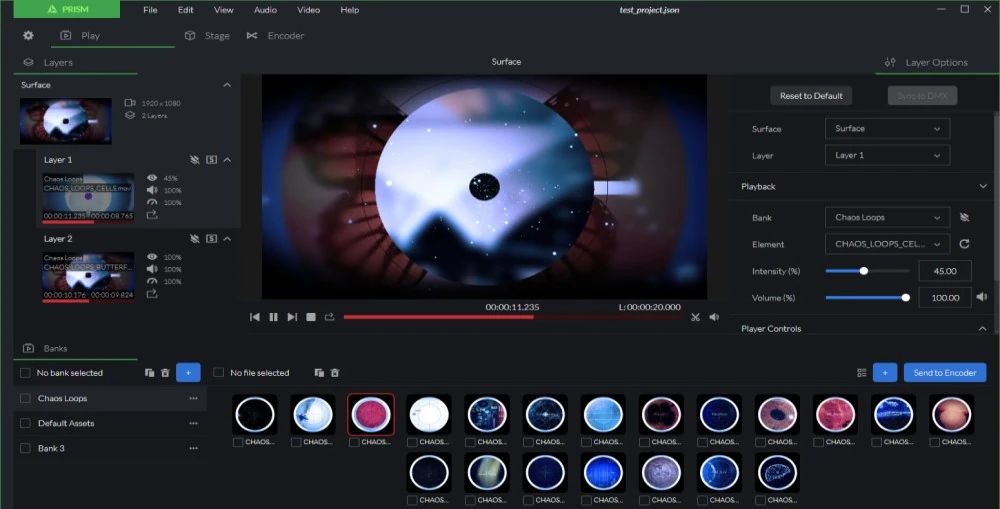
Task: Click the Reset to Default button
Action: pyautogui.click(x=811, y=96)
